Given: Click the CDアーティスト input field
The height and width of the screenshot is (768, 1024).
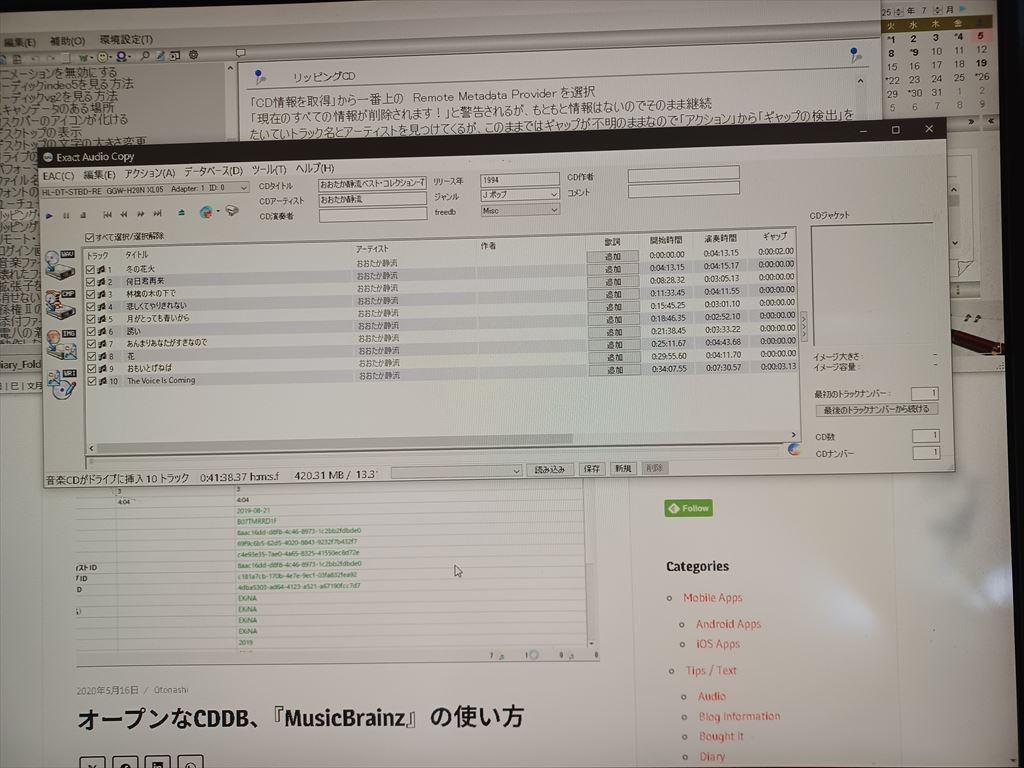Looking at the screenshot, I should (x=372, y=199).
